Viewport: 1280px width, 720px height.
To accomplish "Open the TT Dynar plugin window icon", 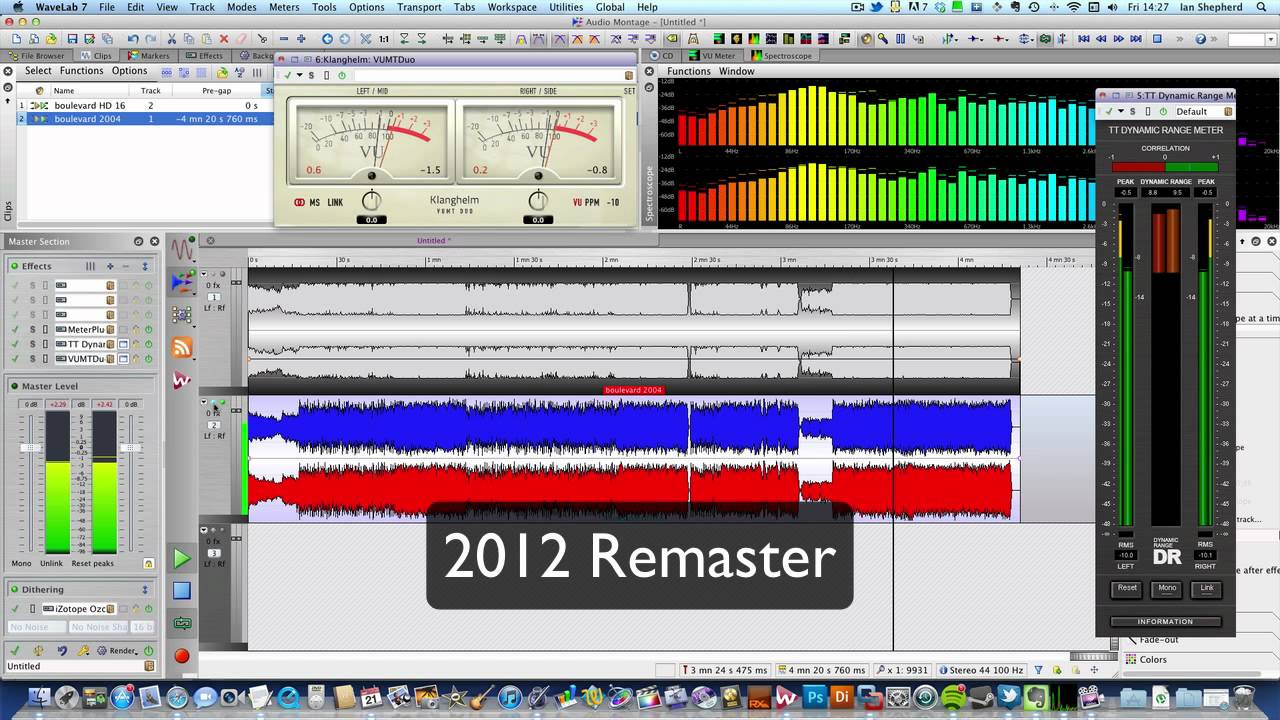I will [124, 344].
